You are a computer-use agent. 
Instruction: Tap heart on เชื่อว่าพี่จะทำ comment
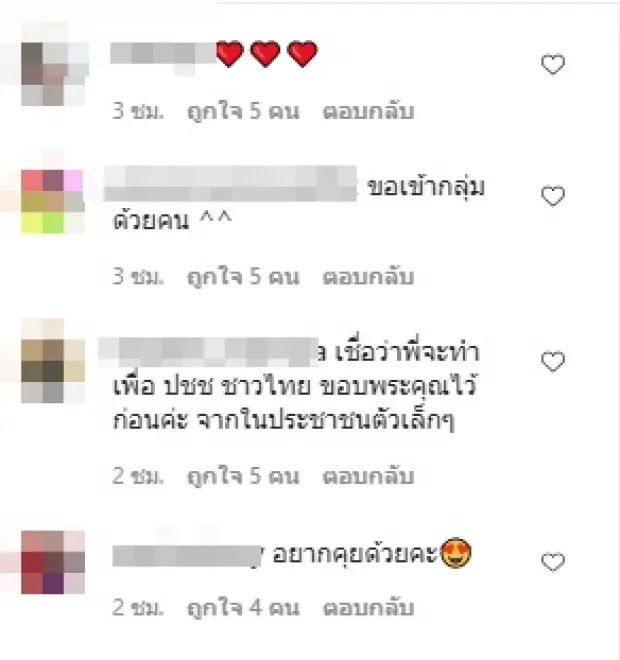[x=553, y=362]
